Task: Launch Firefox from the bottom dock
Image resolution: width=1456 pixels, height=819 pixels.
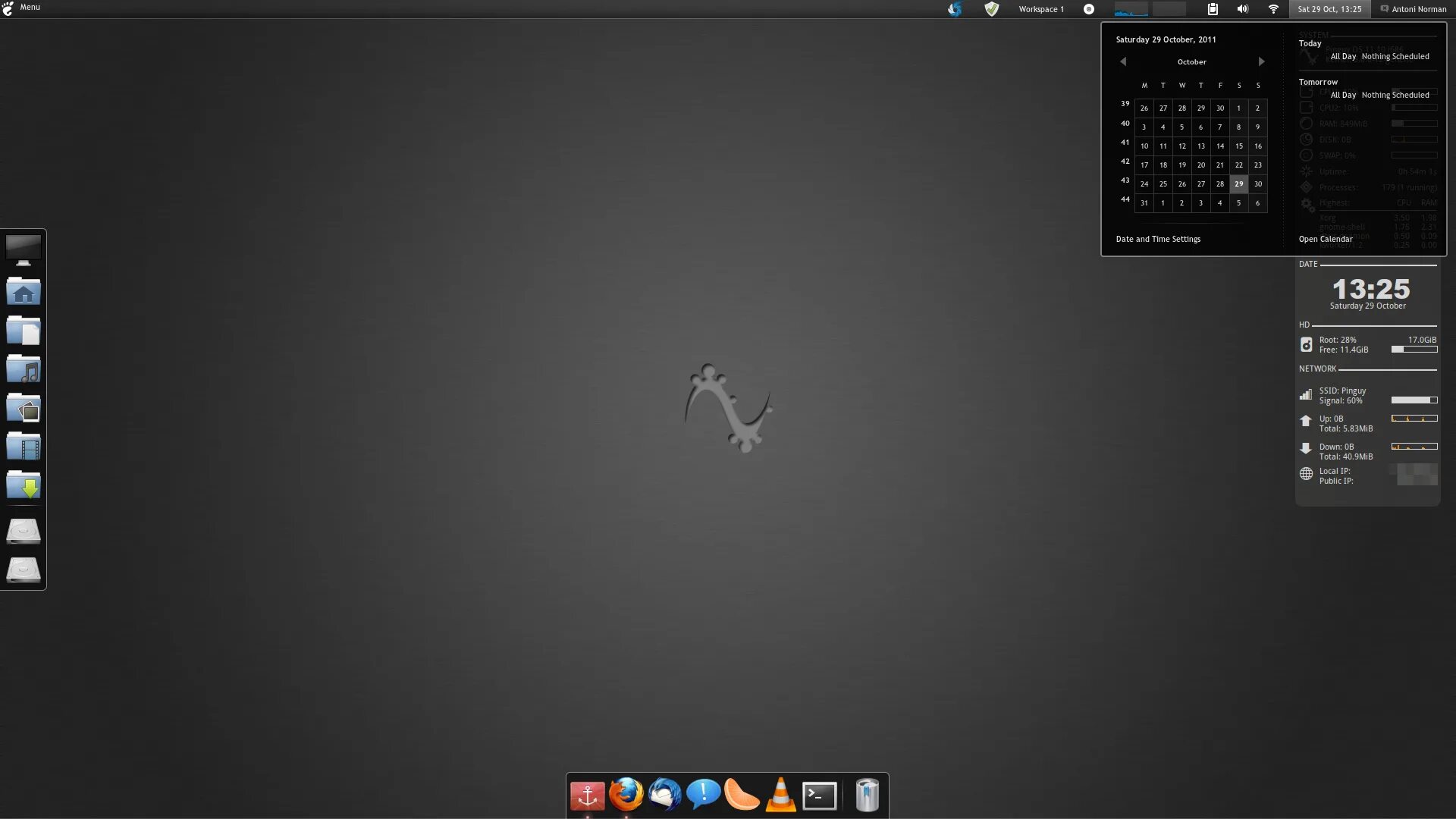Action: tap(626, 795)
